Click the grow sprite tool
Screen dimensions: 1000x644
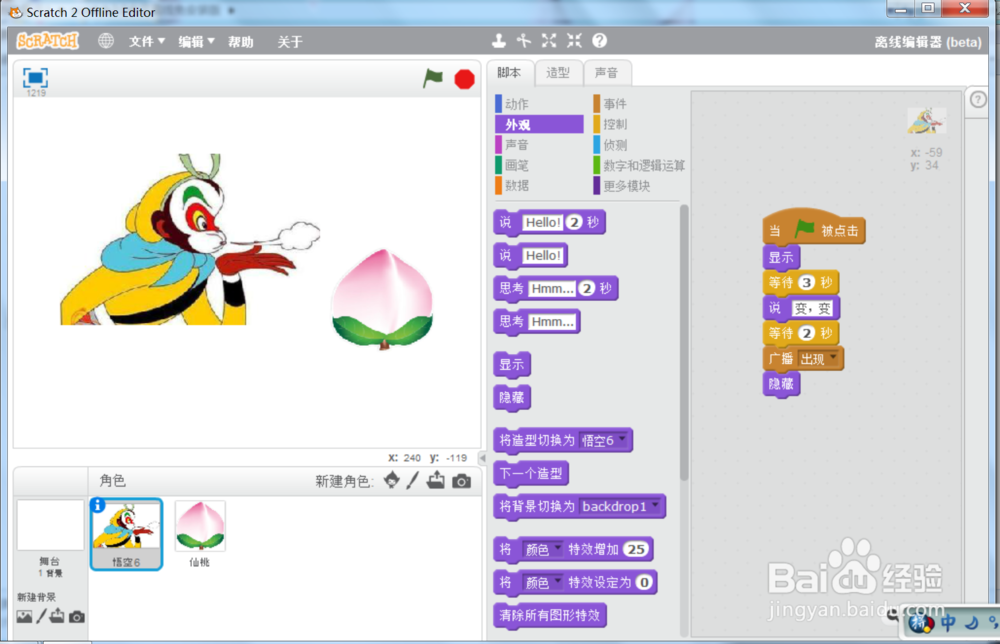click(549, 41)
